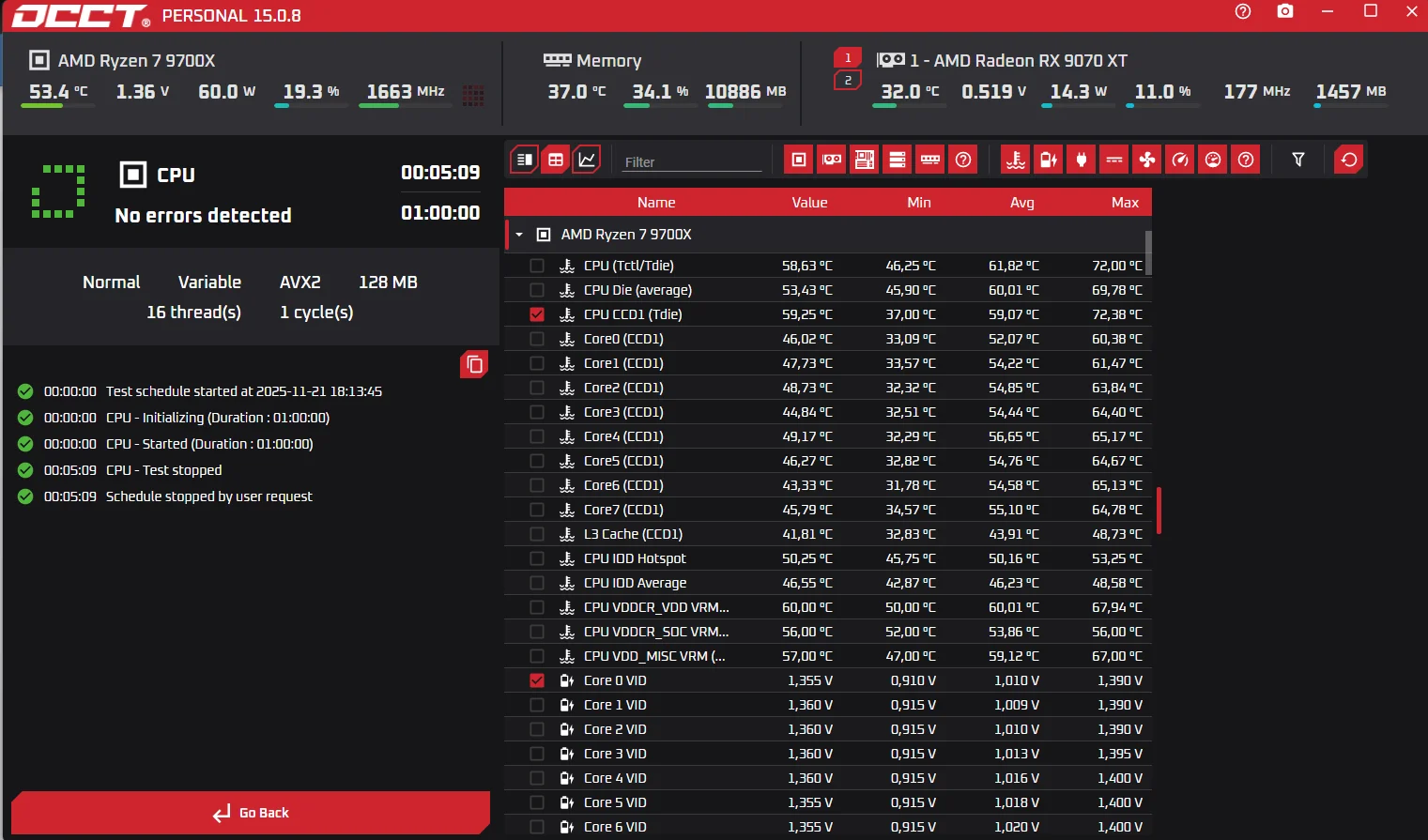Viewport: 1428px width, 840px height.
Task: Check the Core0 (CCD1) checkbox
Action: 537,339
